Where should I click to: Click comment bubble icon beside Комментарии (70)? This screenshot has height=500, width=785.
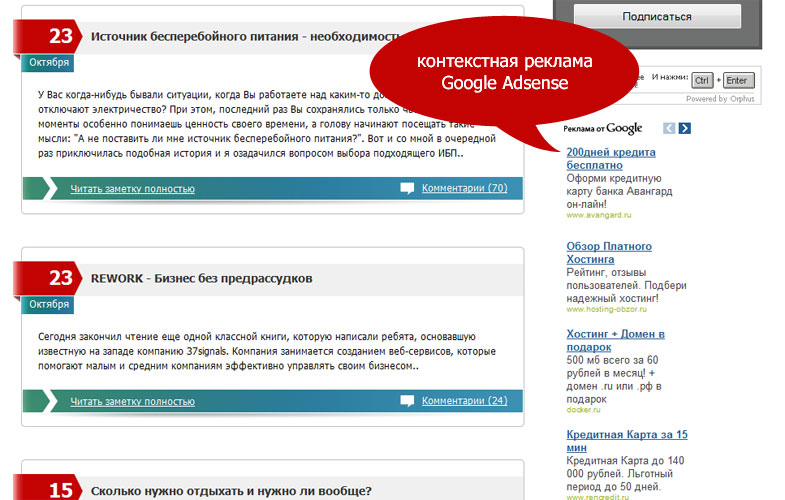[x=407, y=189]
